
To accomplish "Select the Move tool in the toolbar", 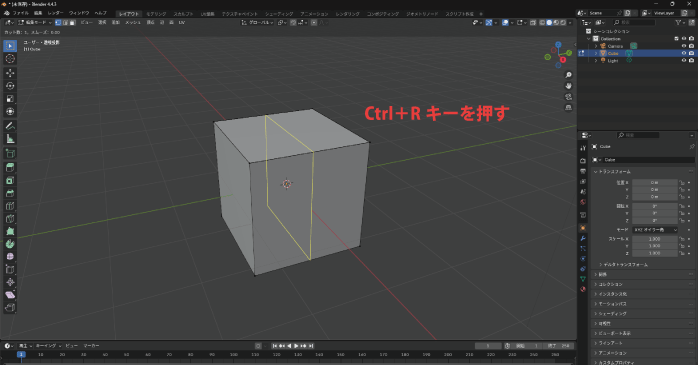I will pos(10,73).
